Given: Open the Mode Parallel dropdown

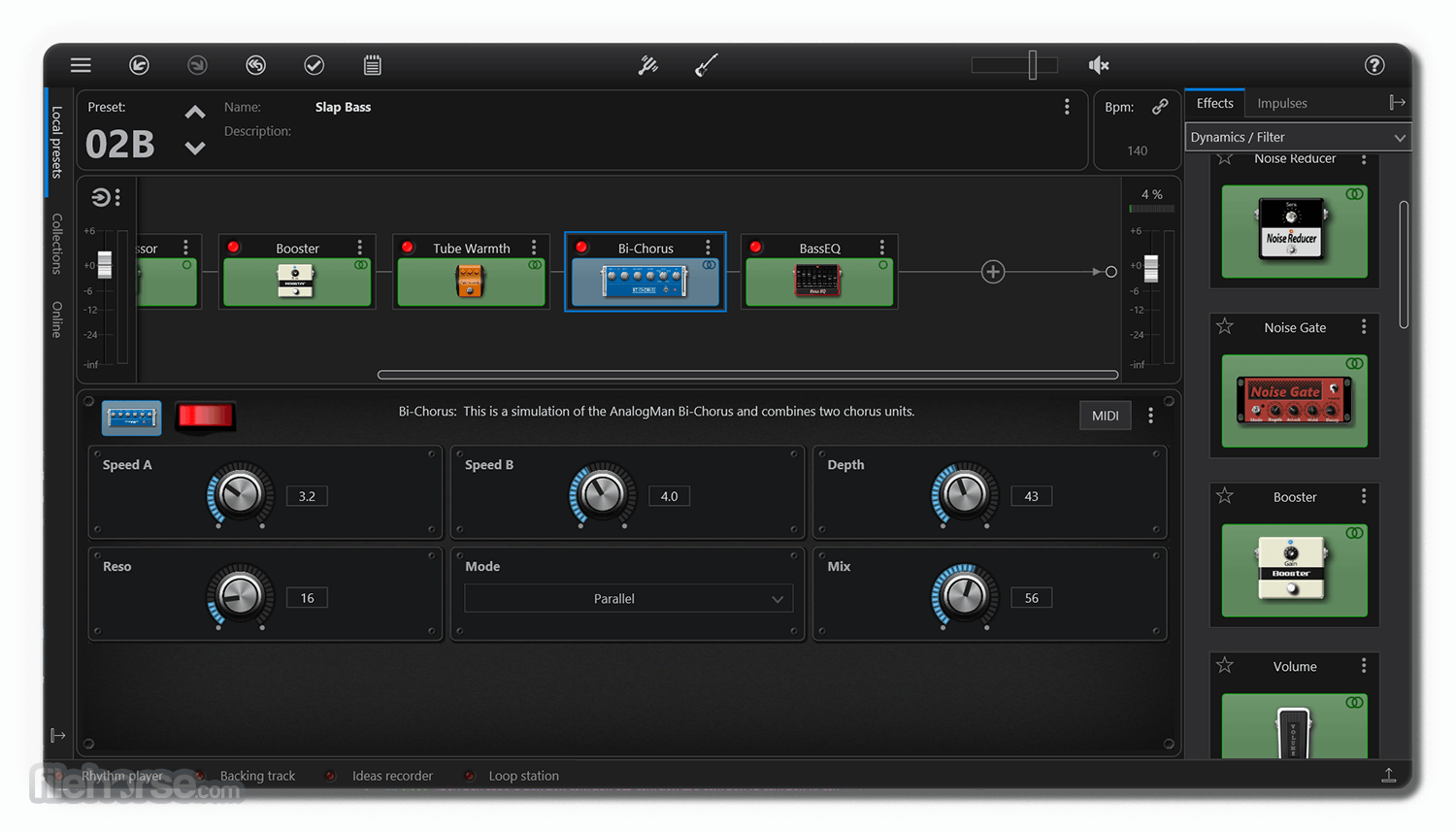Looking at the screenshot, I should 628,598.
